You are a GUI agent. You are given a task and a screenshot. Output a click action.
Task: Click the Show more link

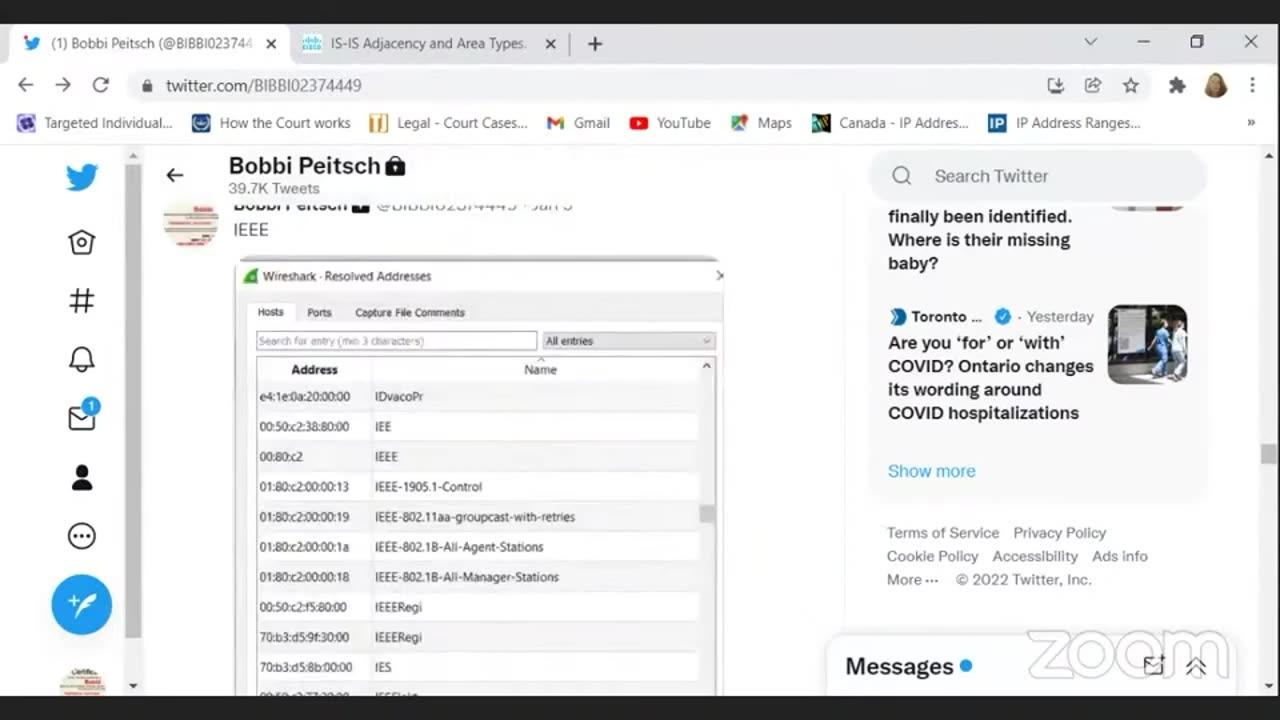coord(931,471)
